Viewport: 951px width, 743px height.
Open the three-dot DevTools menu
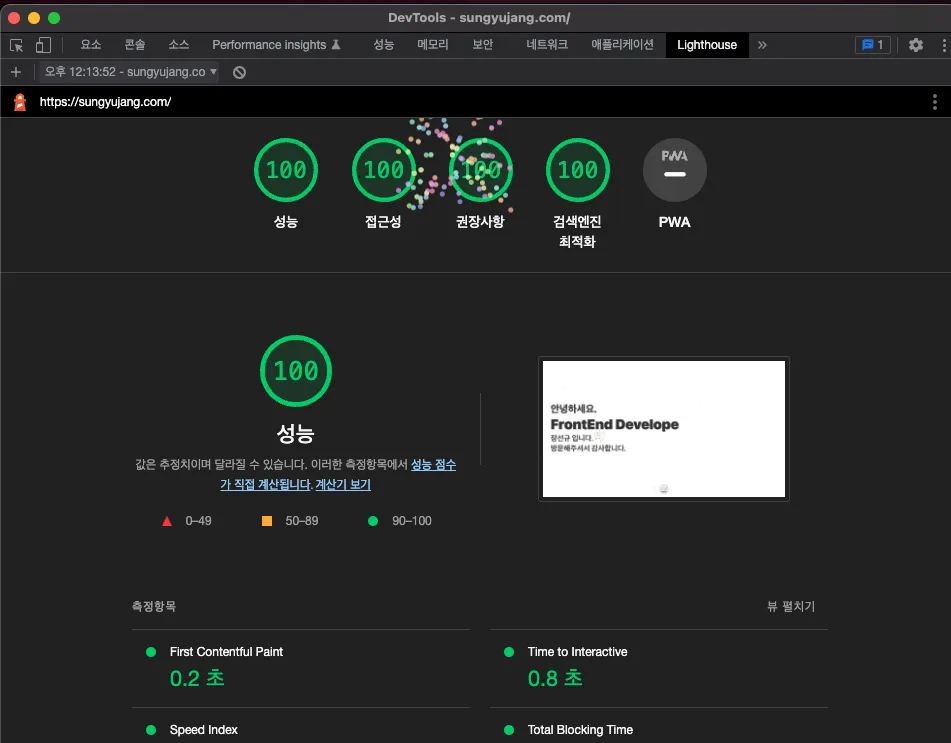[x=941, y=45]
